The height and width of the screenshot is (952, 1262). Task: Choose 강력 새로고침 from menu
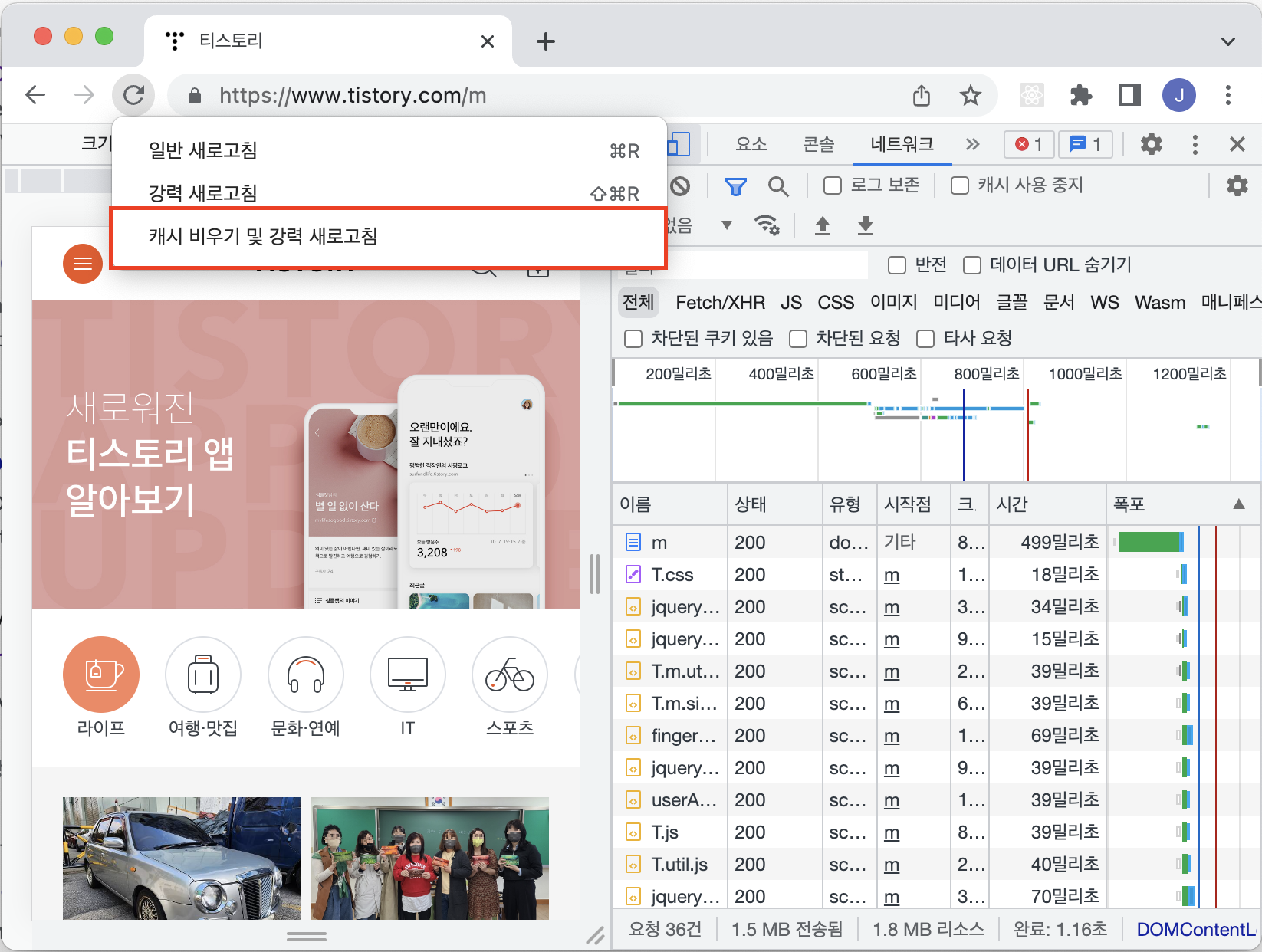(389, 193)
